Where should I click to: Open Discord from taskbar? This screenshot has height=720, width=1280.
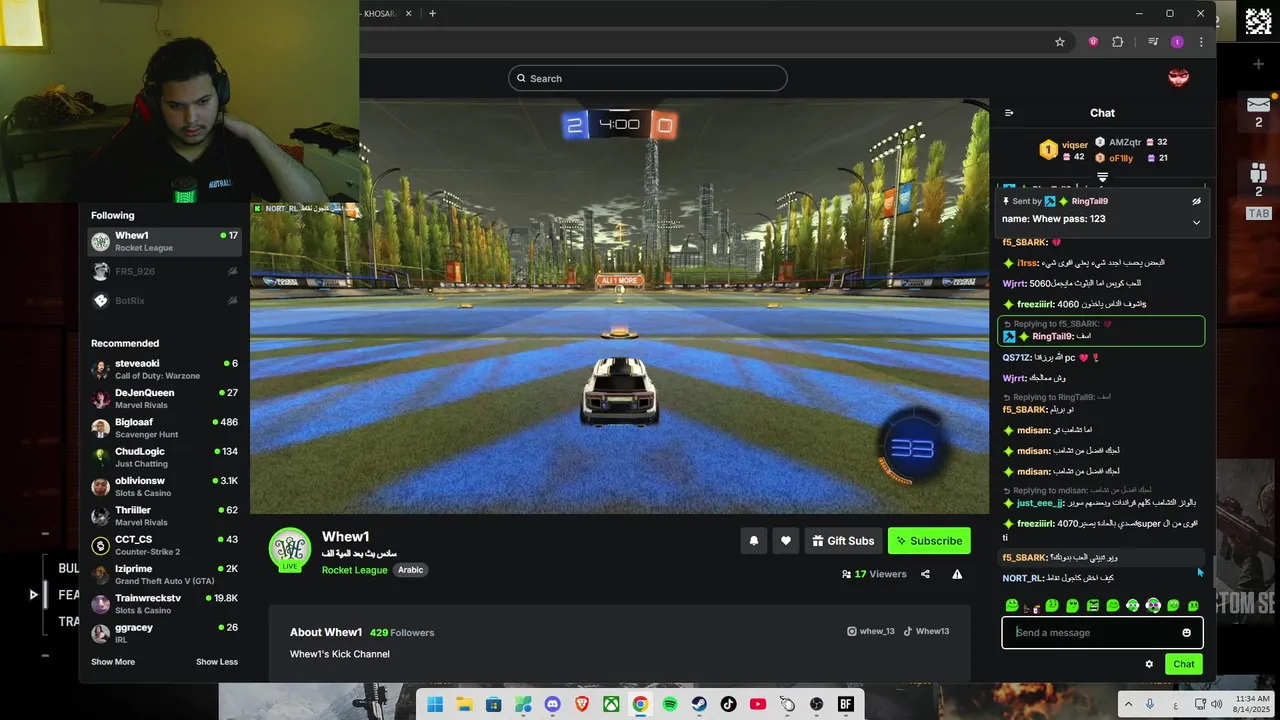[x=553, y=705]
